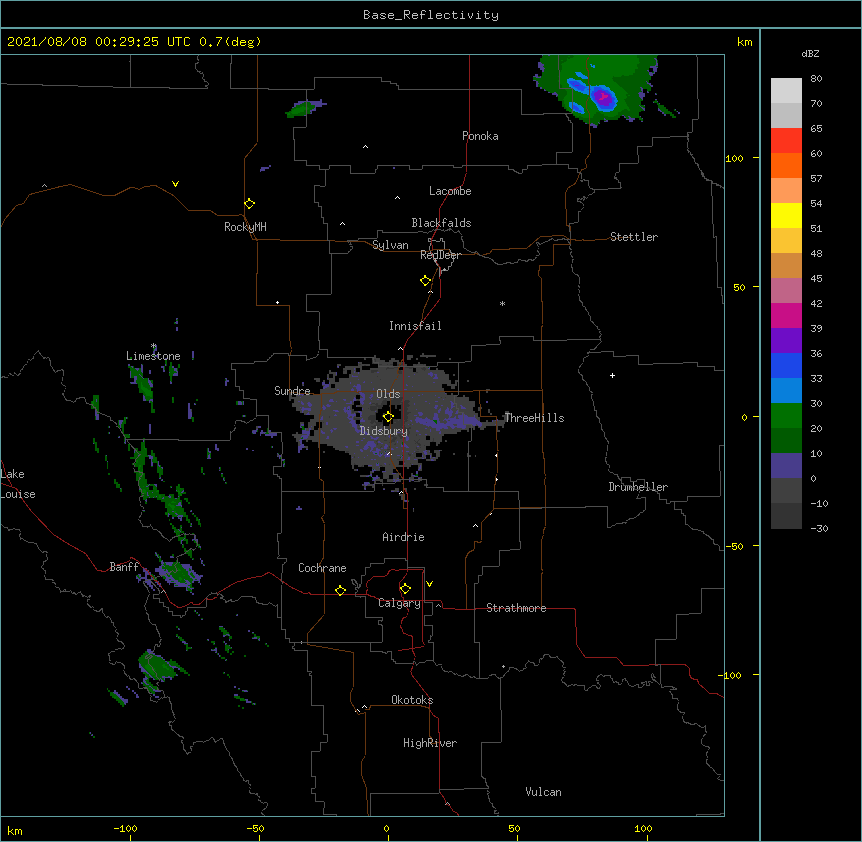The width and height of the screenshot is (862, 842).
Task: Click the Stettler city label
Action: 634,237
